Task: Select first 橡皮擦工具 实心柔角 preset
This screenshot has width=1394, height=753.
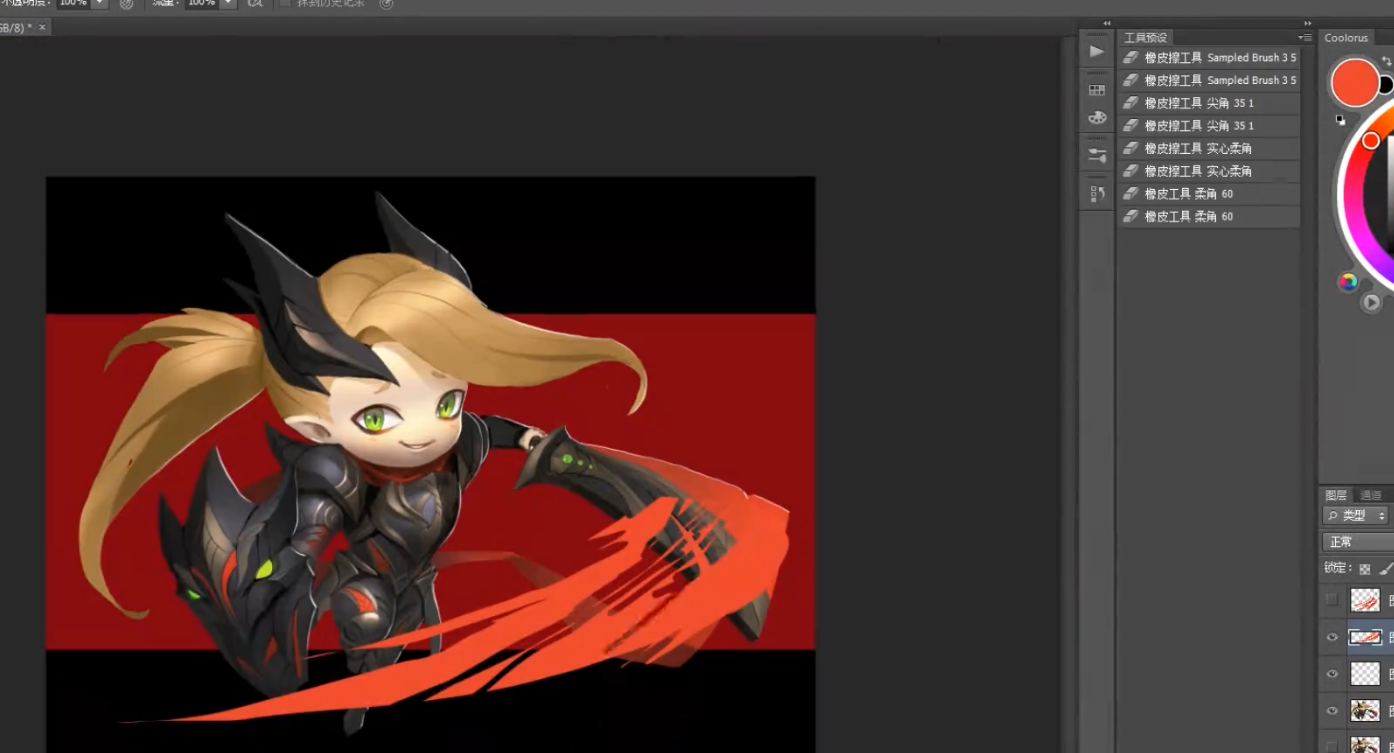Action: (x=1209, y=148)
